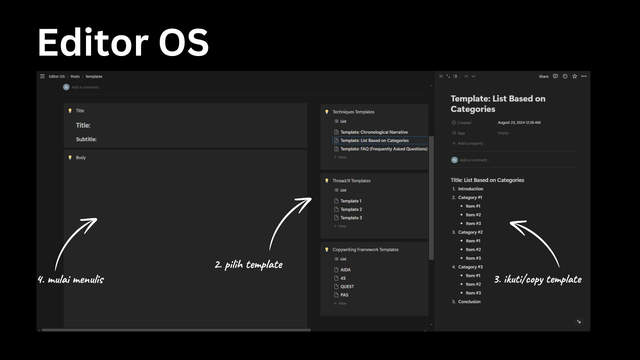
Task: Click the templates panel vertical scrollbar
Action: pos(431,198)
